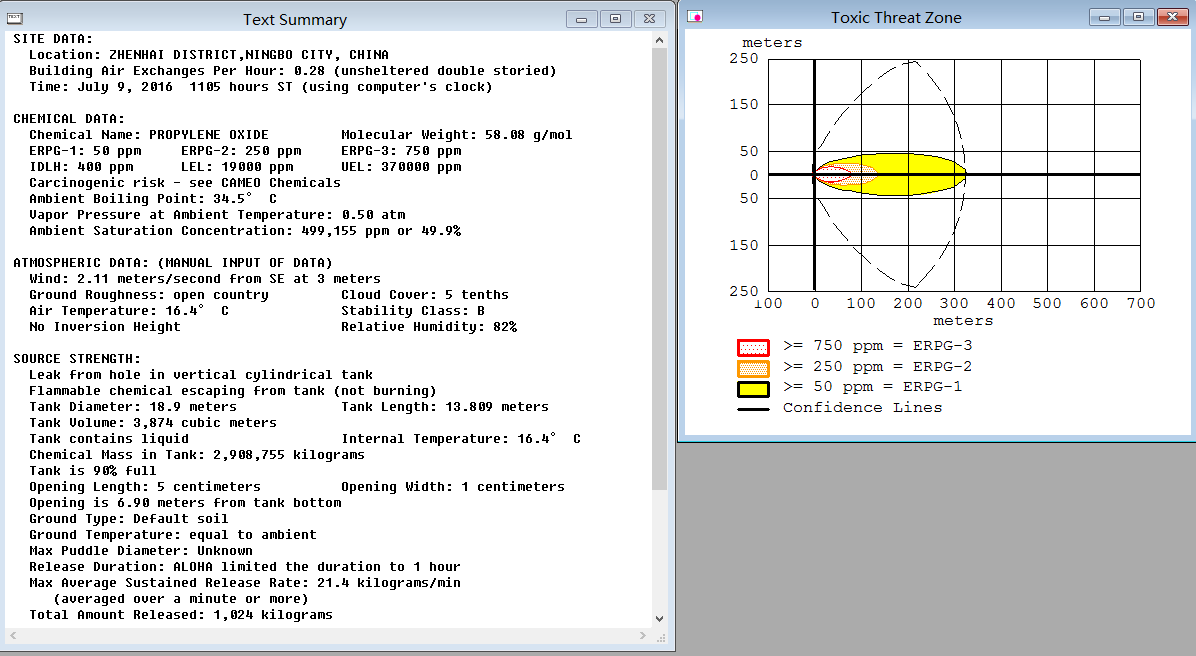
Task: Click the Toxic Threat Zone window system icon
Action: click(695, 16)
